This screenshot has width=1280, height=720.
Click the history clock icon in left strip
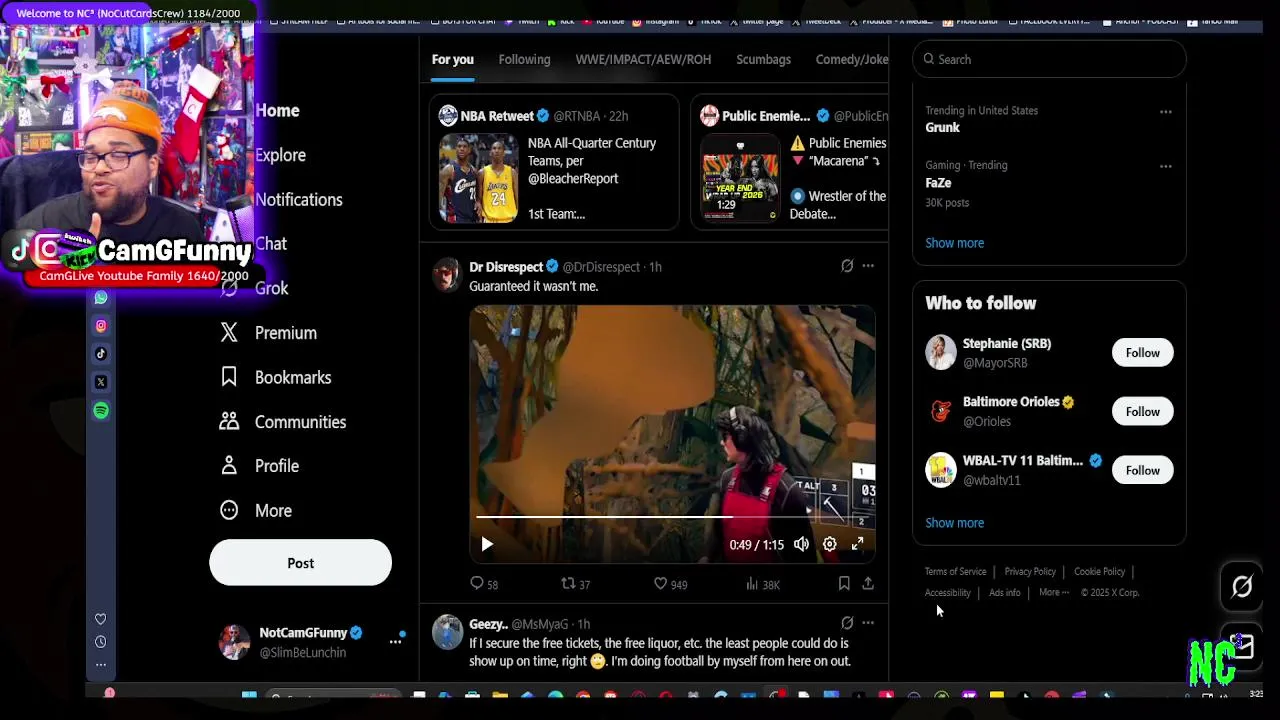pos(100,642)
